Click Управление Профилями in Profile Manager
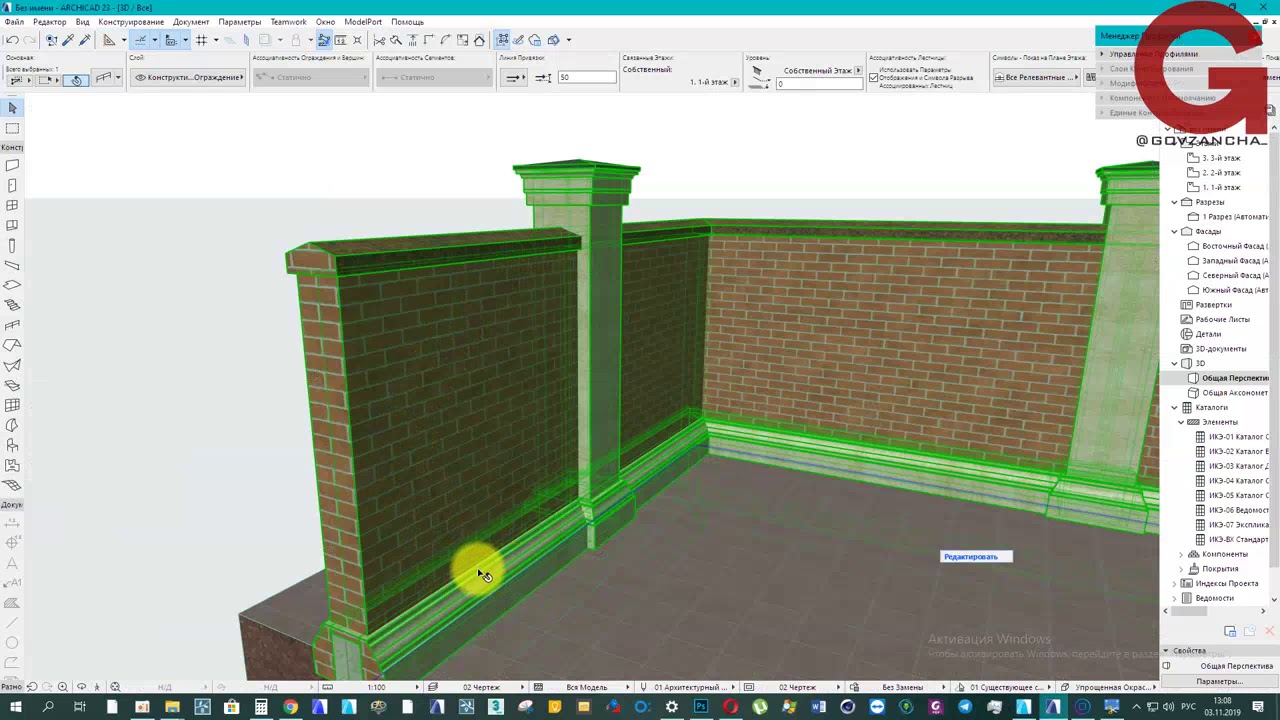 coord(1153,54)
